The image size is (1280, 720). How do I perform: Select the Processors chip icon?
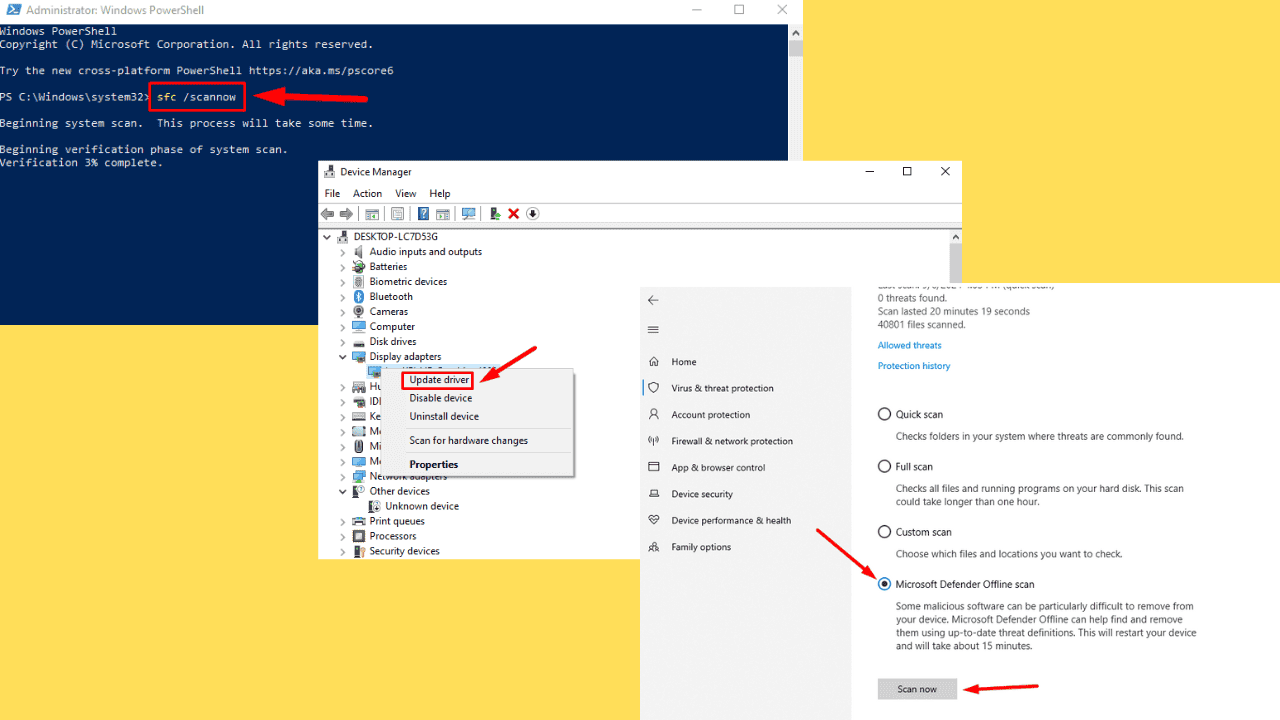point(359,536)
